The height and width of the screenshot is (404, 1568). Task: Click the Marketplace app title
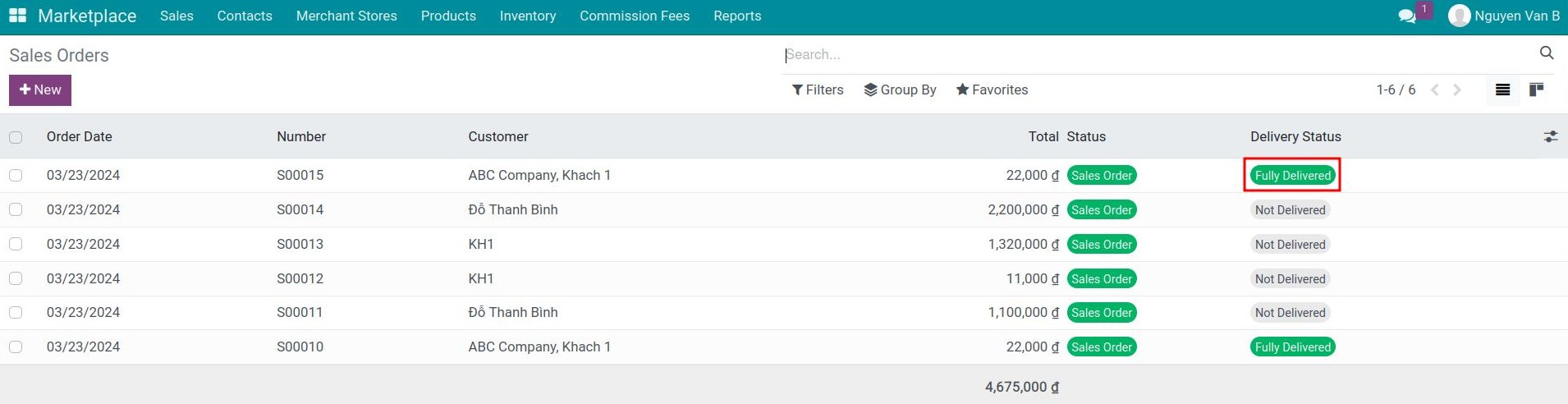coord(87,16)
